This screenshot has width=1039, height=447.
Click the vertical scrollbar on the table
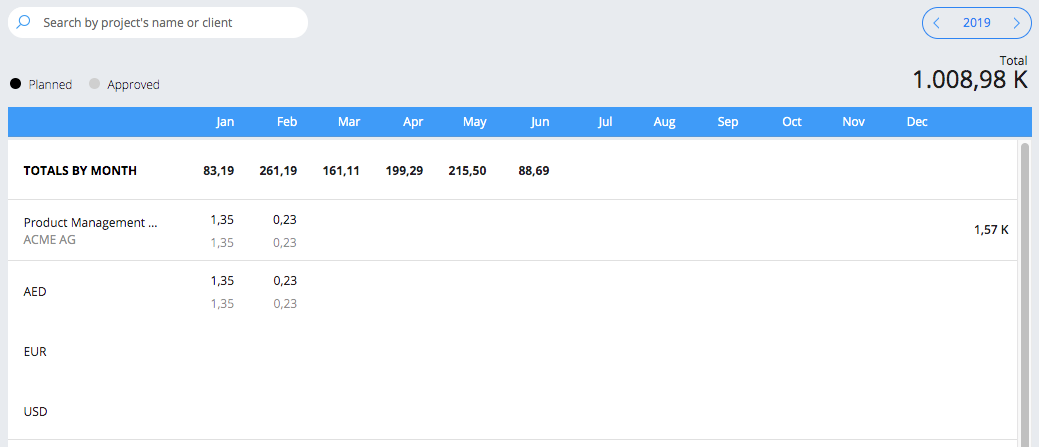click(1025, 291)
